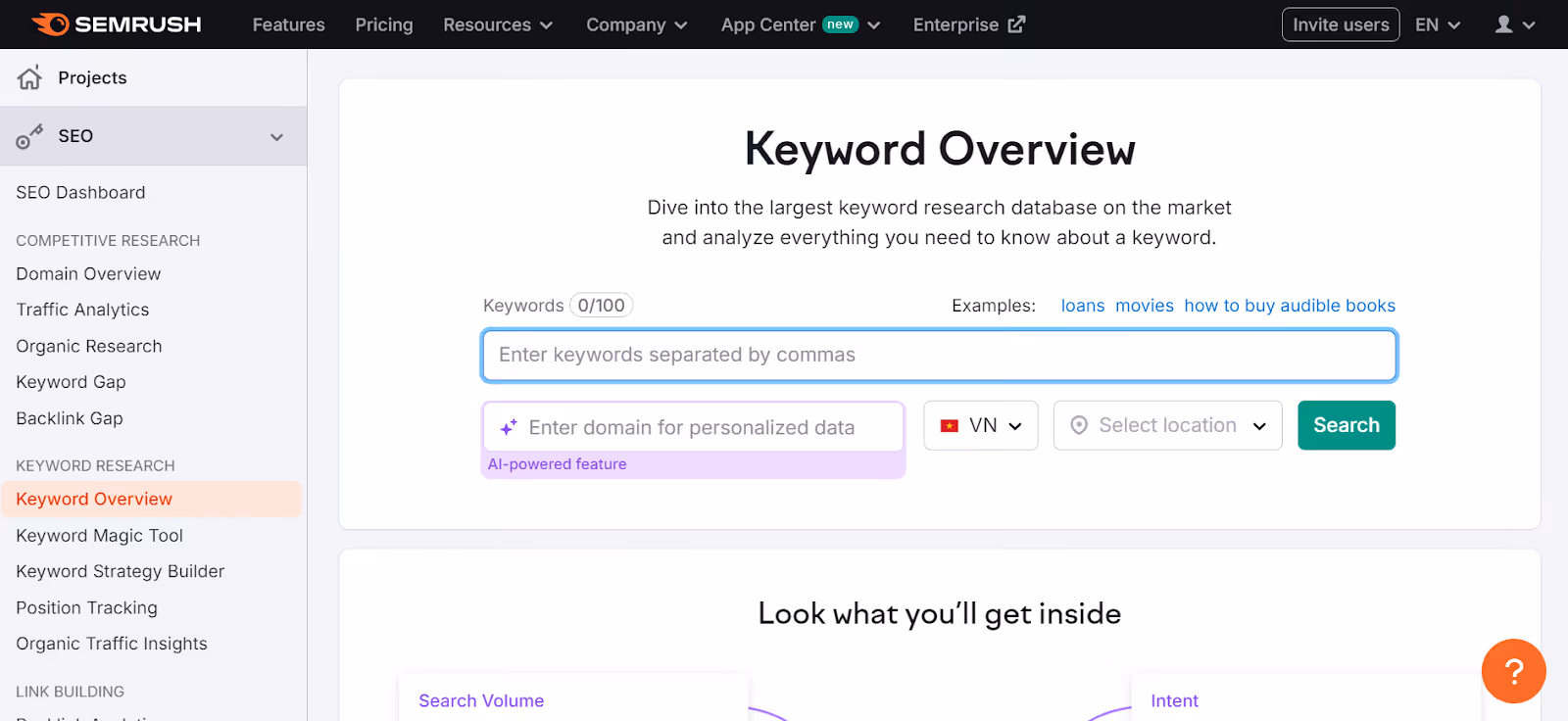Image resolution: width=1568 pixels, height=721 pixels.
Task: Click the Search Volume card title
Action: (x=481, y=700)
